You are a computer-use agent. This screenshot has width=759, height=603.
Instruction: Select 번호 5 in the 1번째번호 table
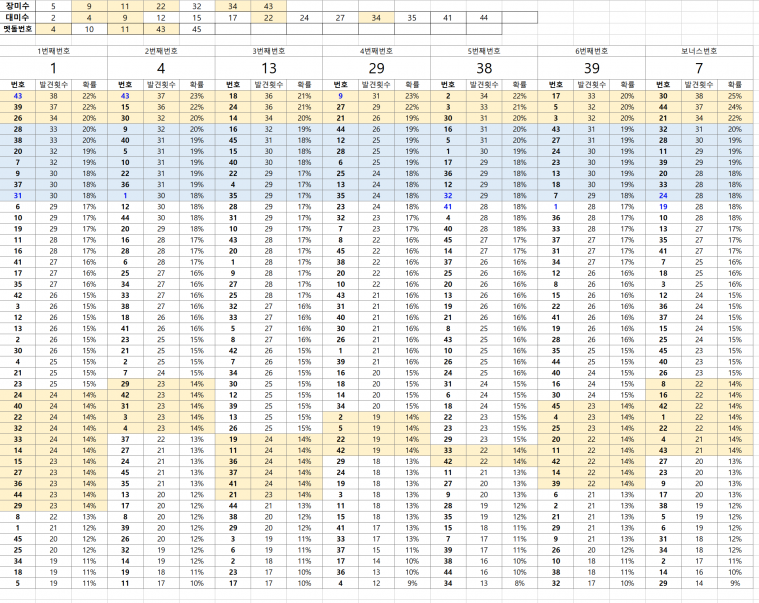point(17,583)
